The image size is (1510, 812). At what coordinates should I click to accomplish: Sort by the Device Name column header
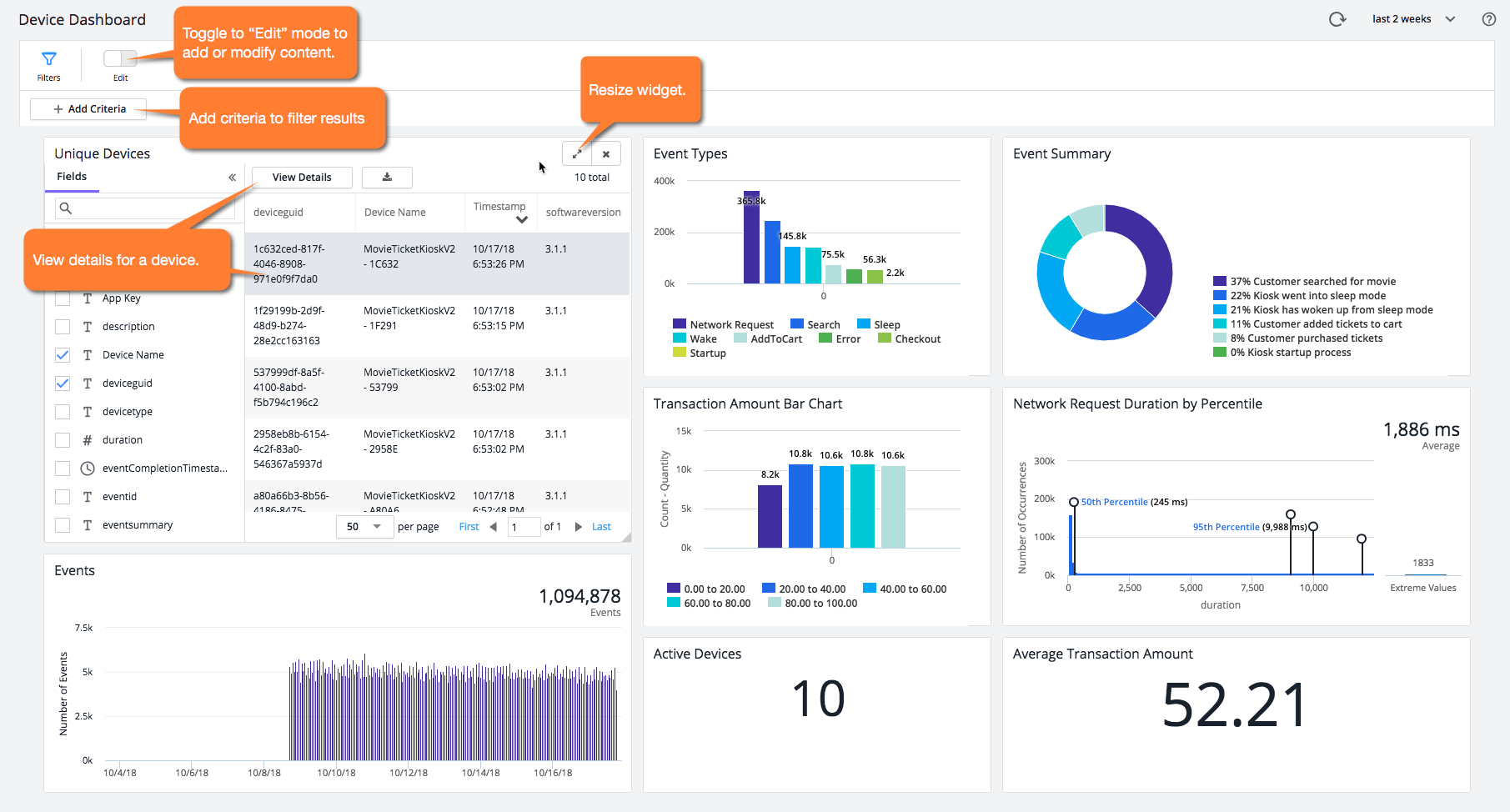[395, 213]
